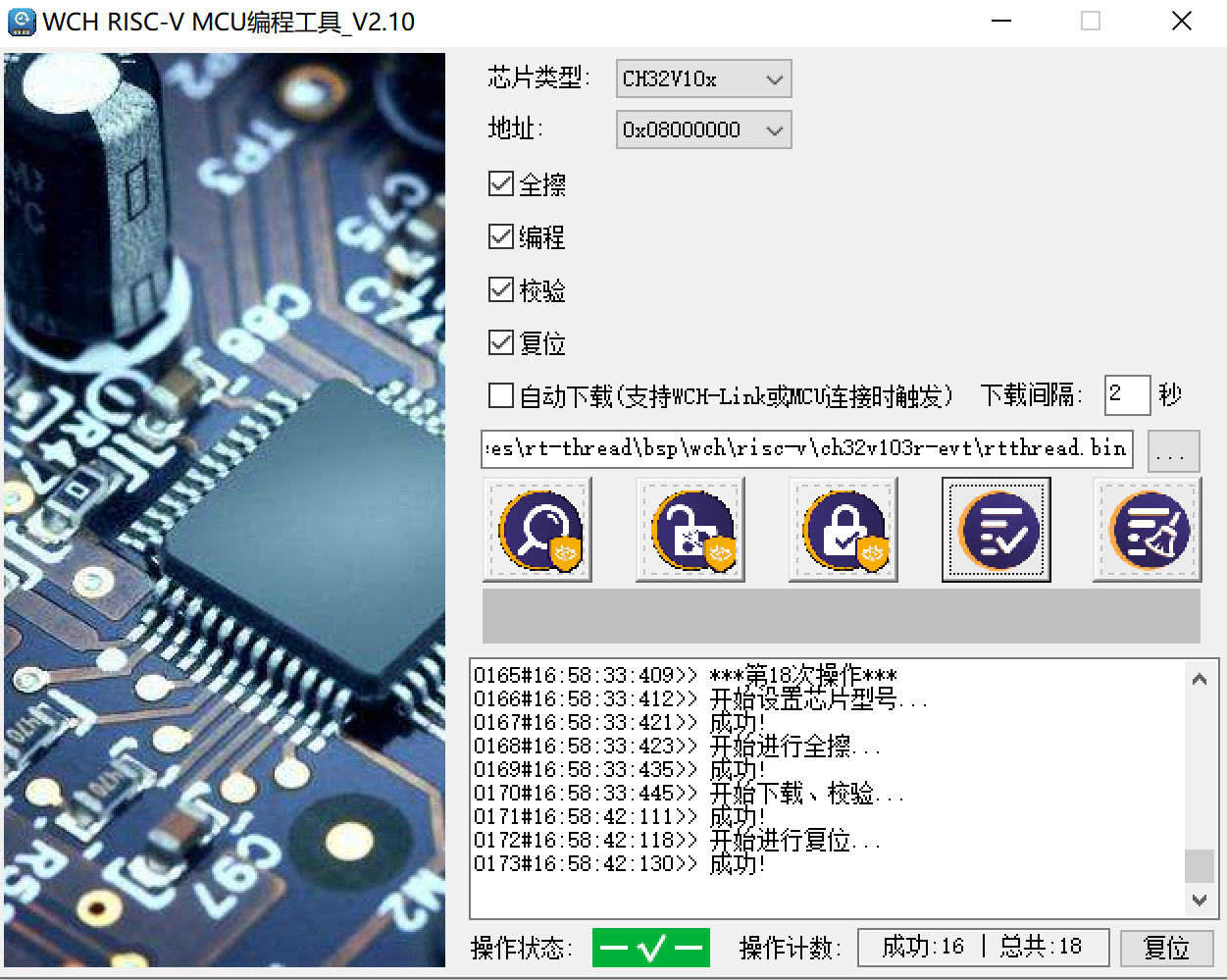This screenshot has width=1227, height=980.
Task: Click the enable read protection lock icon
Action: (844, 530)
